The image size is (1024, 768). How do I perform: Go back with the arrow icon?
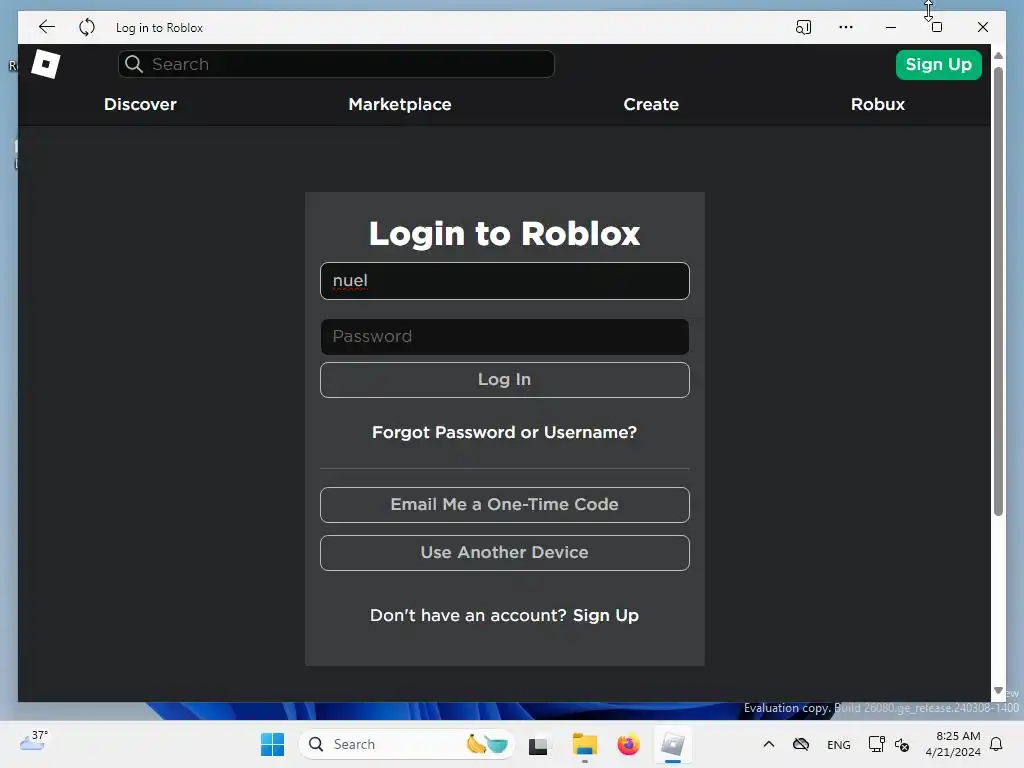tap(47, 27)
